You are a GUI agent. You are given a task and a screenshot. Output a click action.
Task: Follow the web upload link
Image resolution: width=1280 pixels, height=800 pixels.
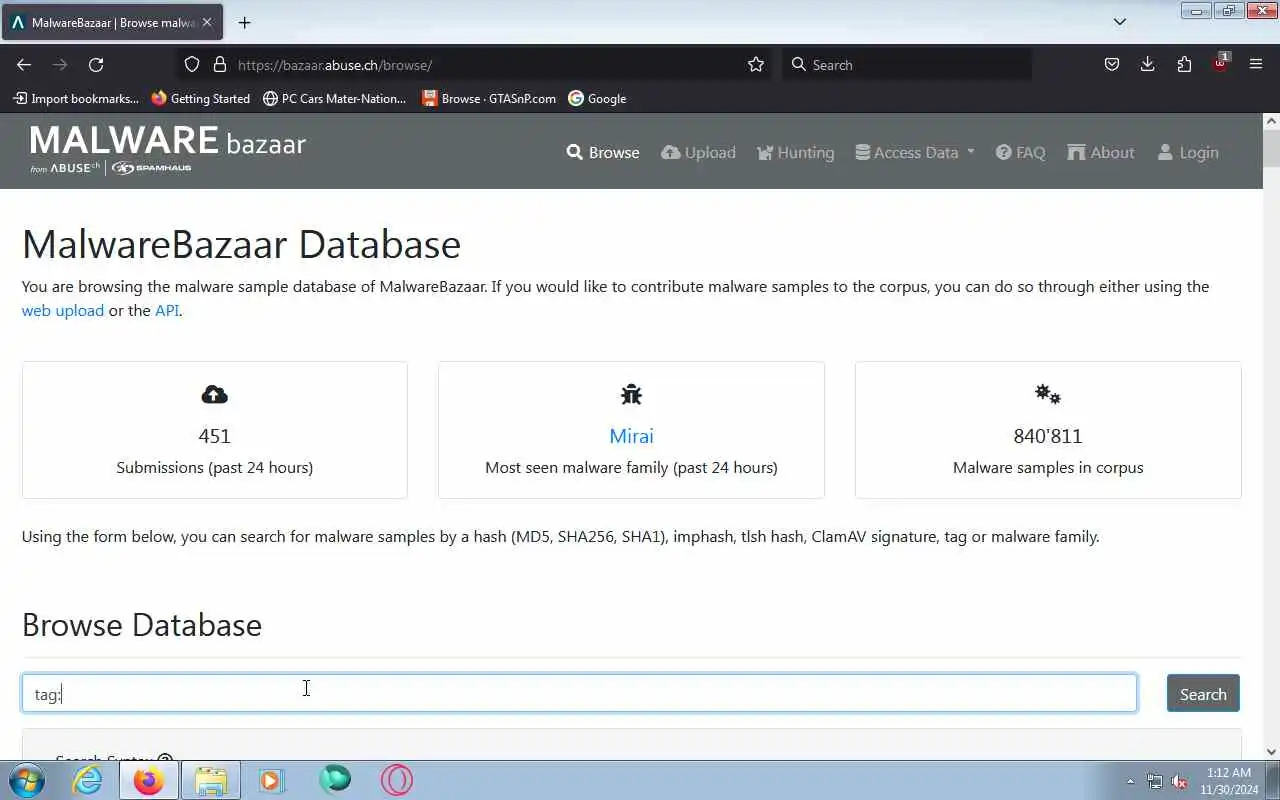(63, 310)
